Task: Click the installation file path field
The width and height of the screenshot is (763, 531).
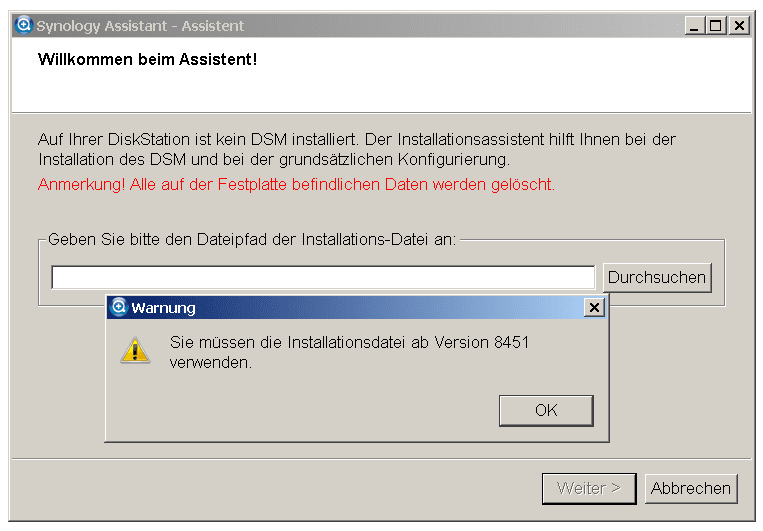Action: point(323,277)
